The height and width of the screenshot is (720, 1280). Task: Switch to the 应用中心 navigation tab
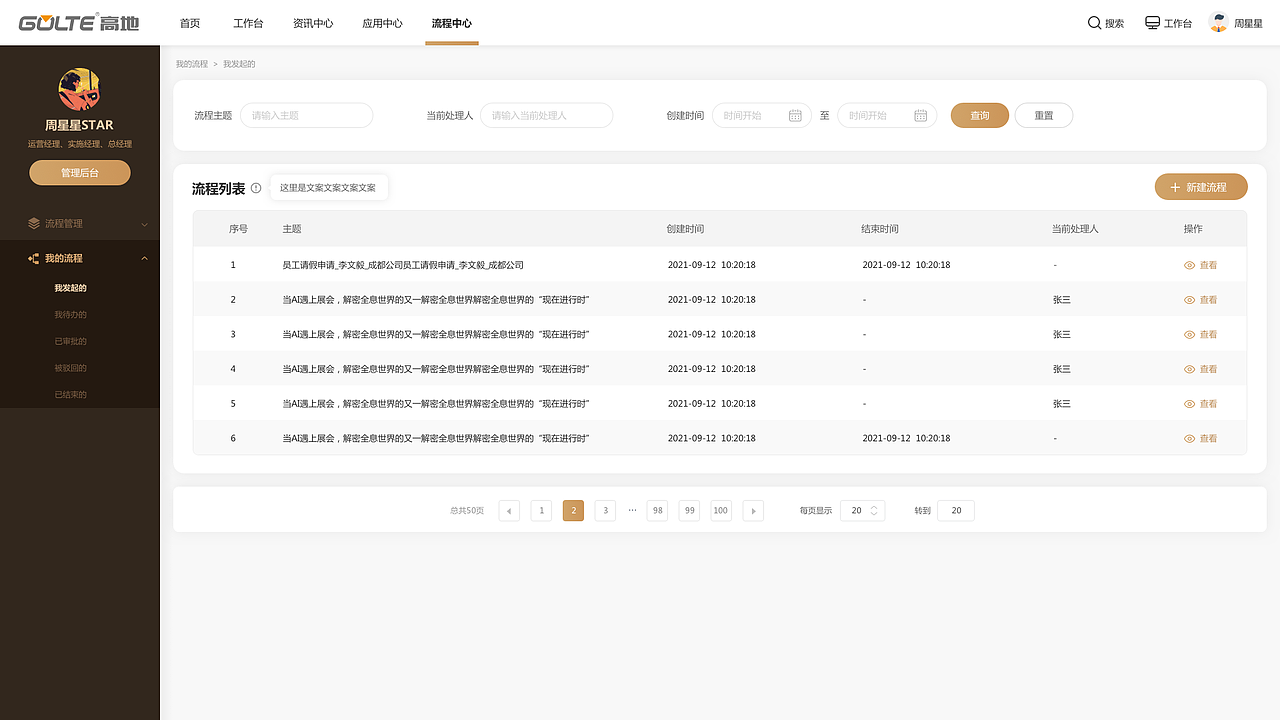click(382, 23)
